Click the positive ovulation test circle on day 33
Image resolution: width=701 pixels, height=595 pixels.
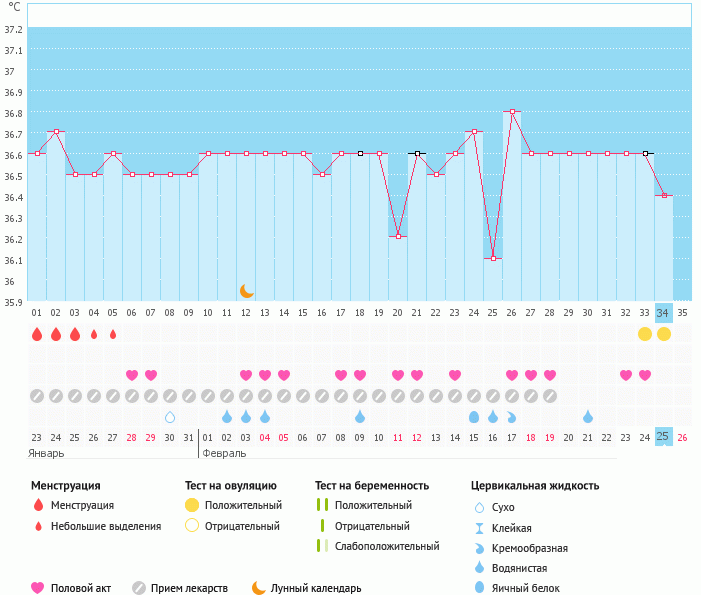click(x=645, y=333)
